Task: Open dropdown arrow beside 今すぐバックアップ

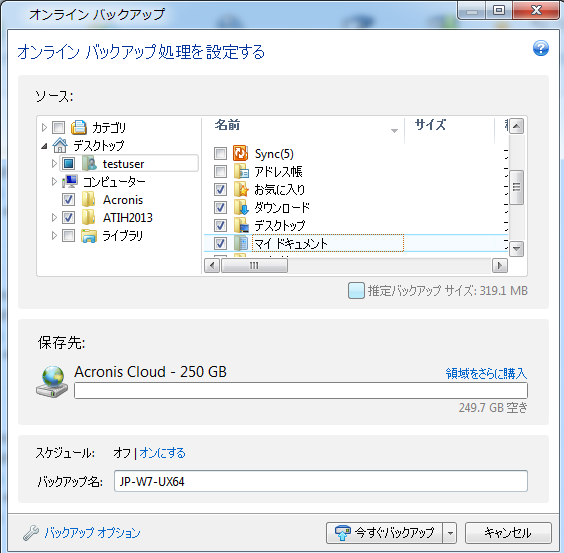Action: (x=450, y=533)
